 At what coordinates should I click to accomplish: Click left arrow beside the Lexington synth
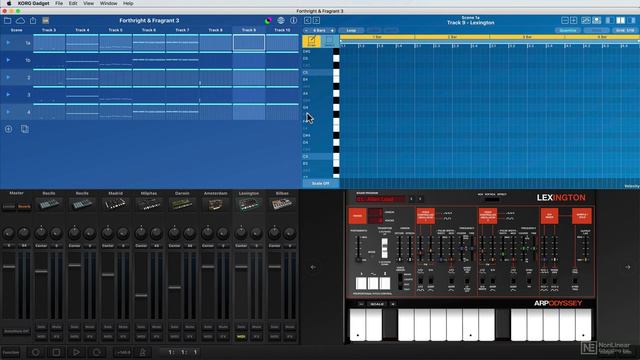pyautogui.click(x=313, y=267)
